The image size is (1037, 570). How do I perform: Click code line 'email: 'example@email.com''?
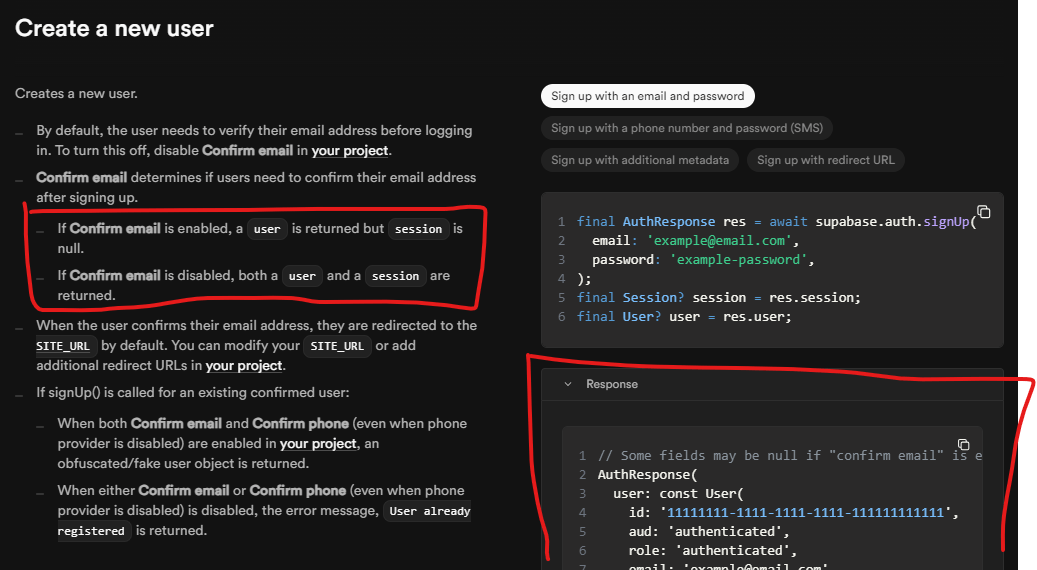click(x=695, y=241)
